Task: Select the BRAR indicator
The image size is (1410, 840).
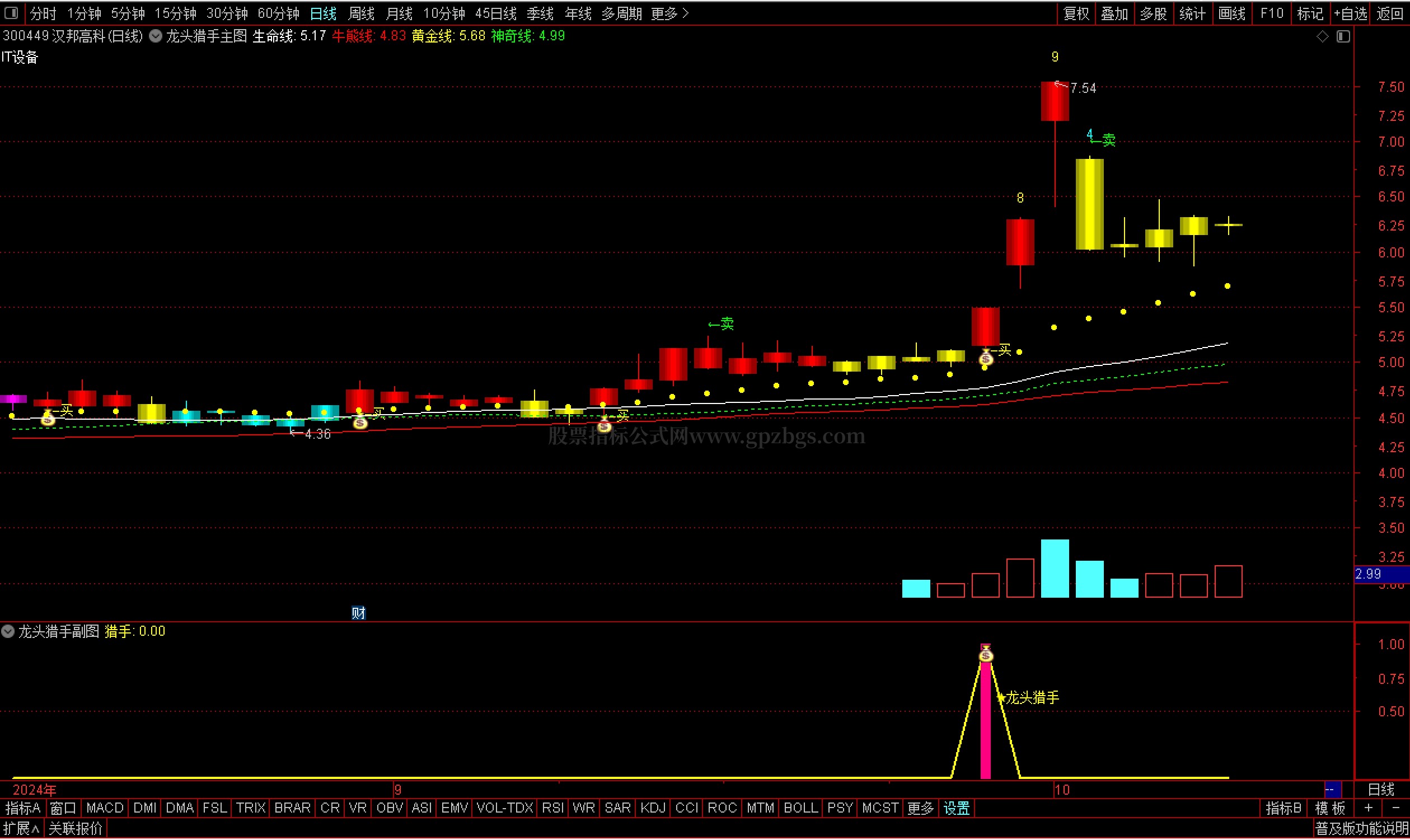Action: (x=292, y=808)
